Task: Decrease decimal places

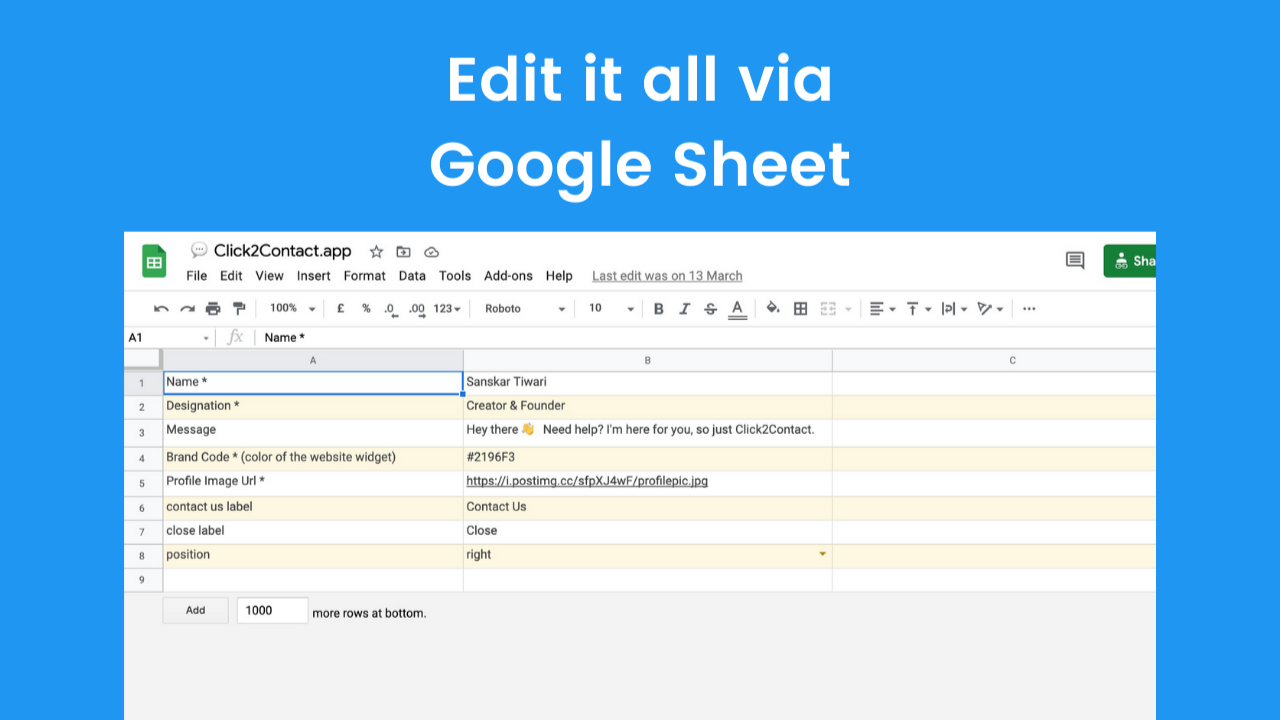Action: tap(391, 310)
